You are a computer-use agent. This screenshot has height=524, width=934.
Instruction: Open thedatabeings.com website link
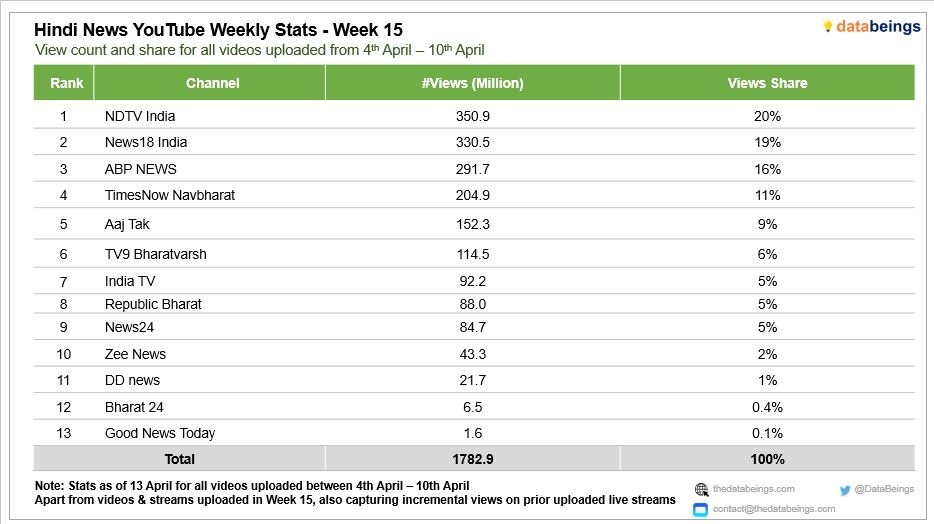754,489
